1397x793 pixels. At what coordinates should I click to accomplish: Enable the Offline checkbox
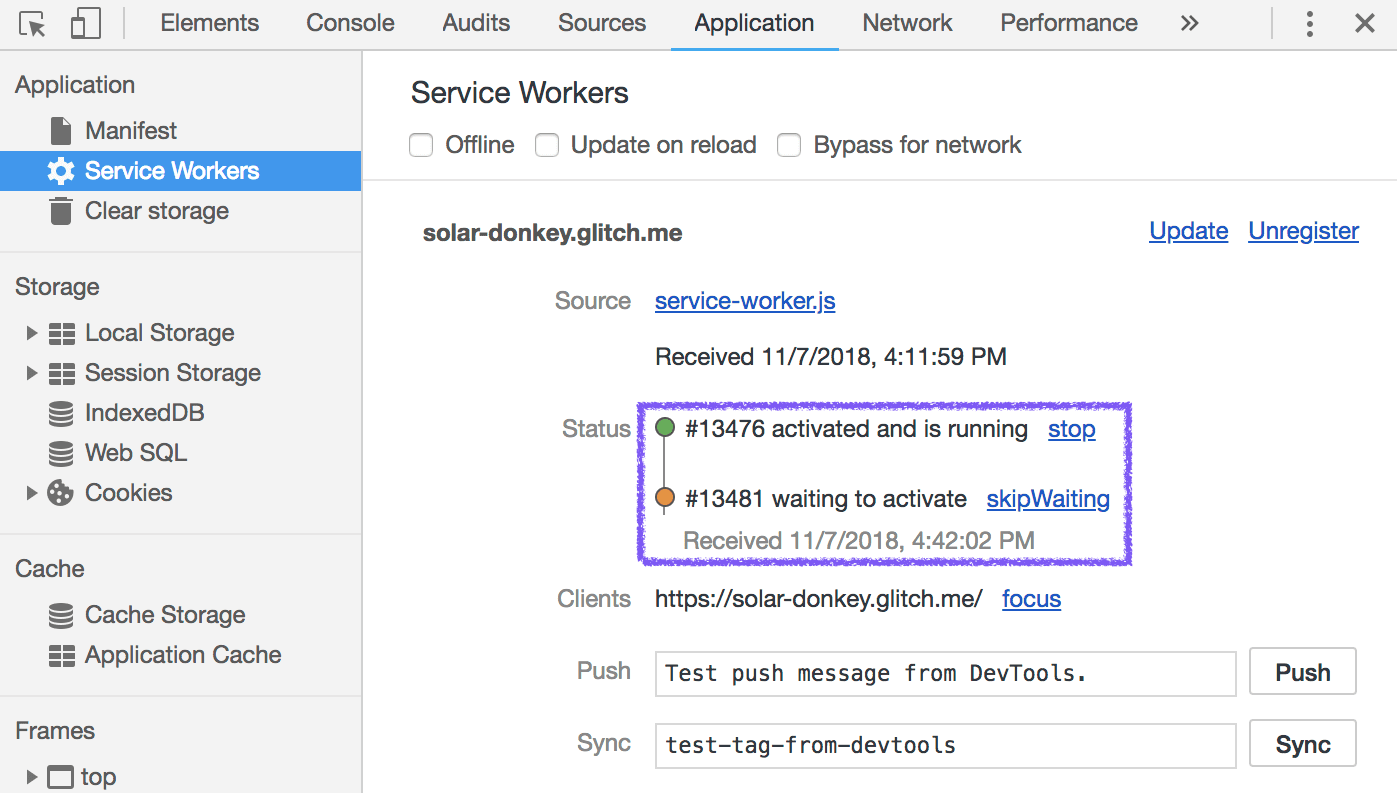point(421,144)
